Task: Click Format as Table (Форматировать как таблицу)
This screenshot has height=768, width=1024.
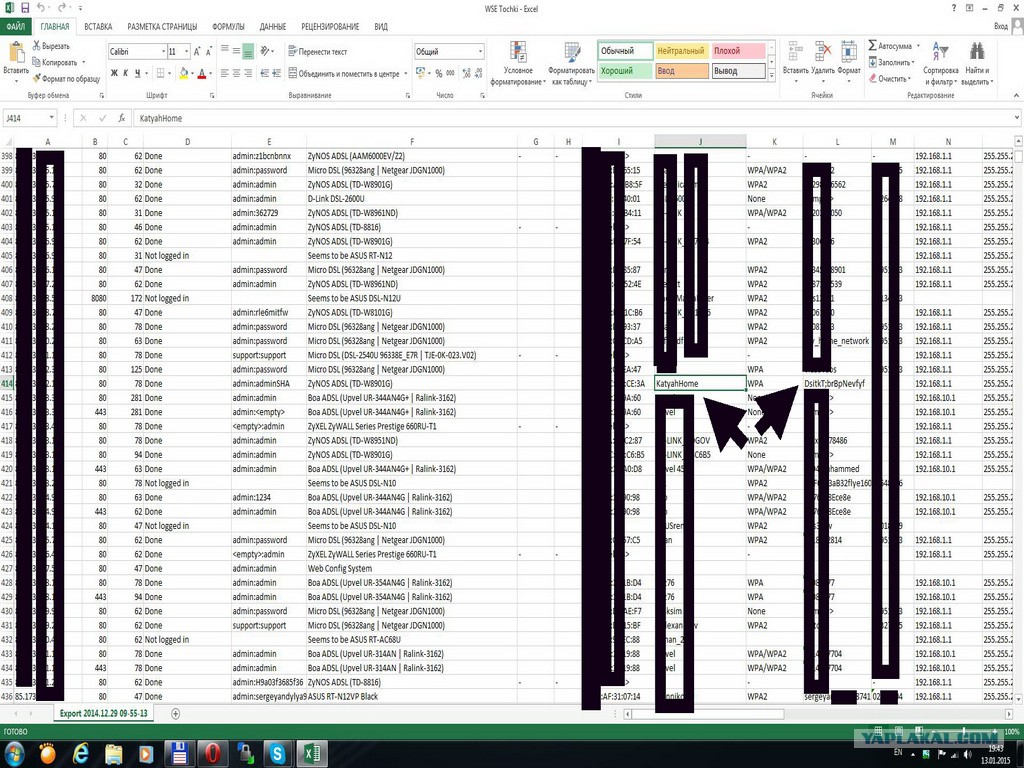Action: [571, 64]
